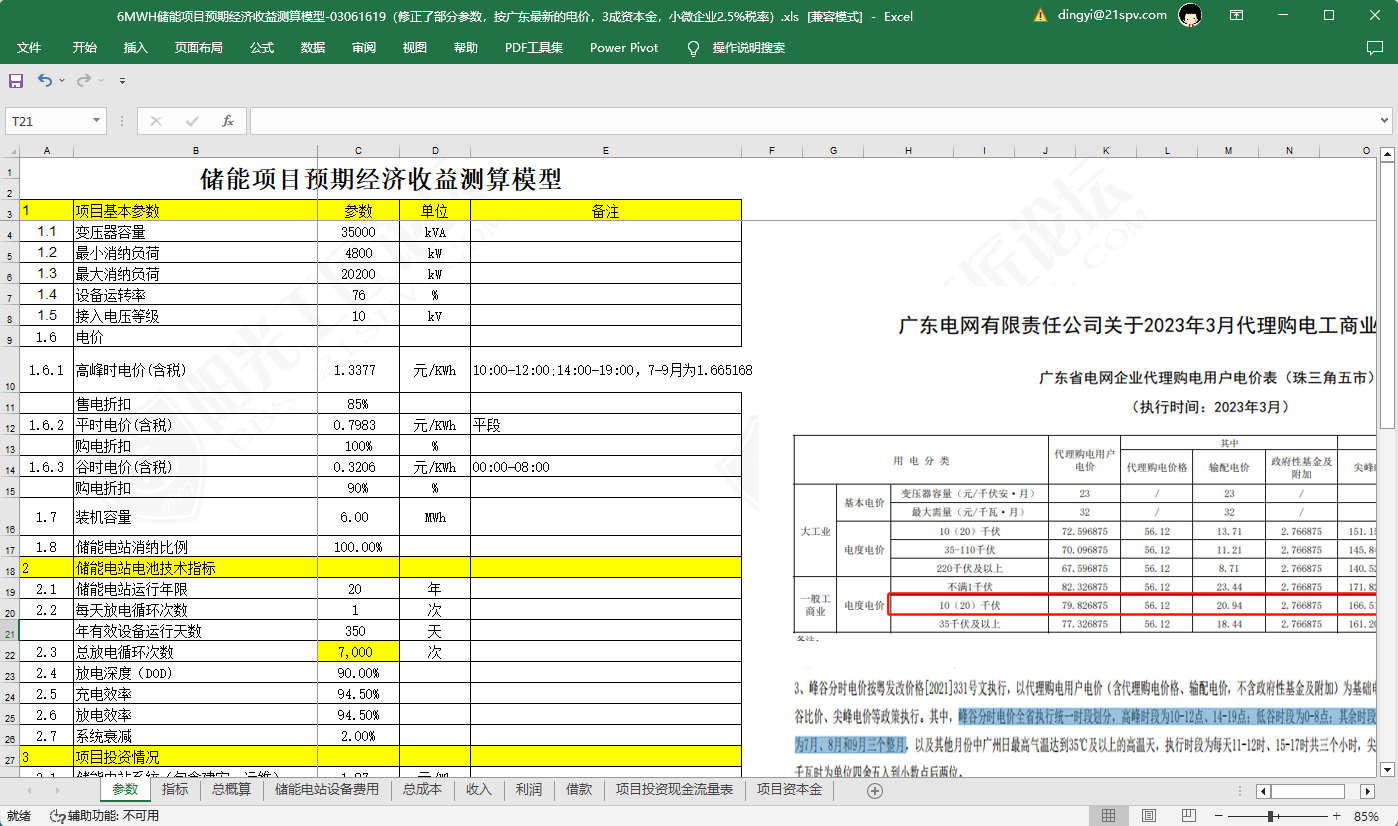This screenshot has width=1398, height=826.
Task: Add a new sheet with plus icon
Action: coord(875,790)
